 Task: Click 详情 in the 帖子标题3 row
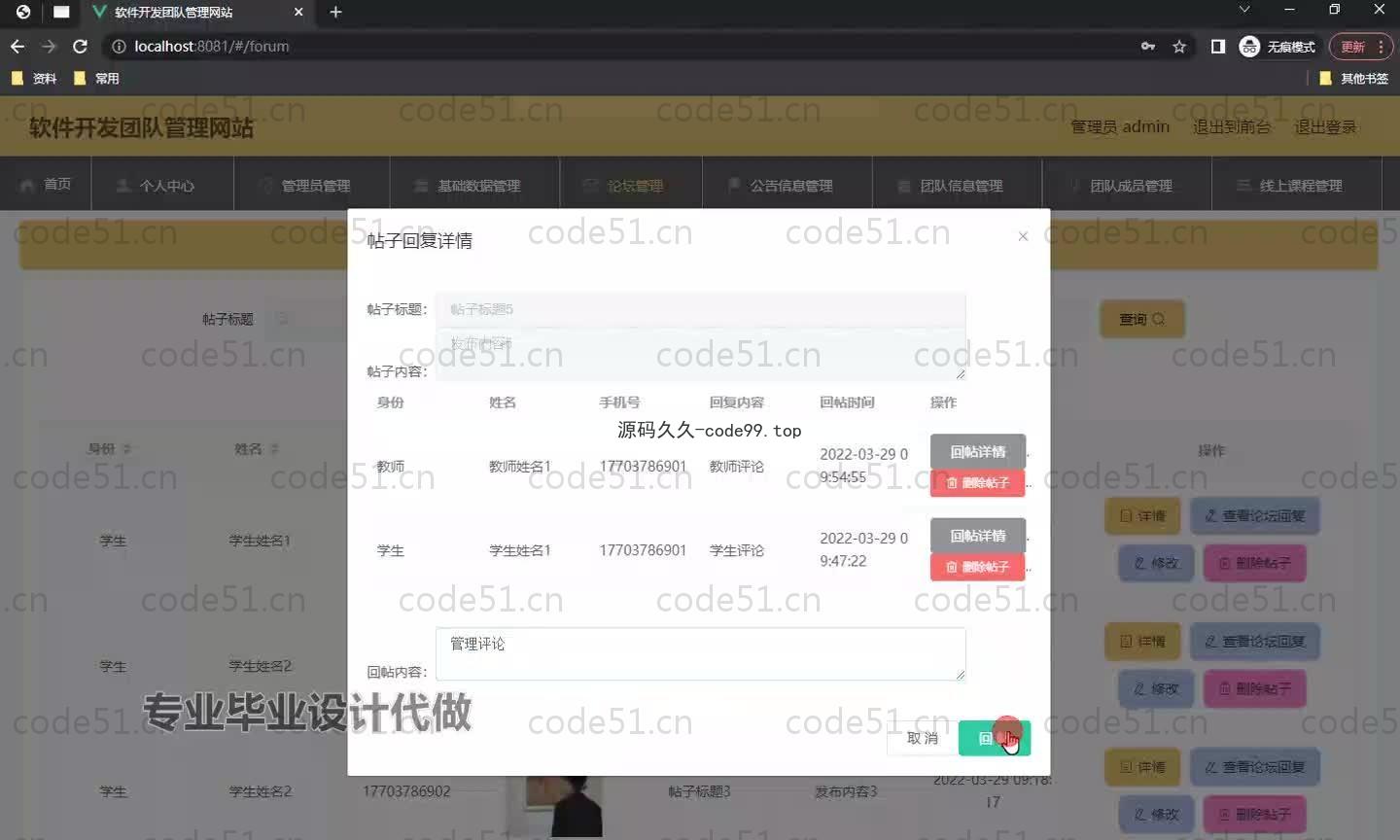(1142, 767)
